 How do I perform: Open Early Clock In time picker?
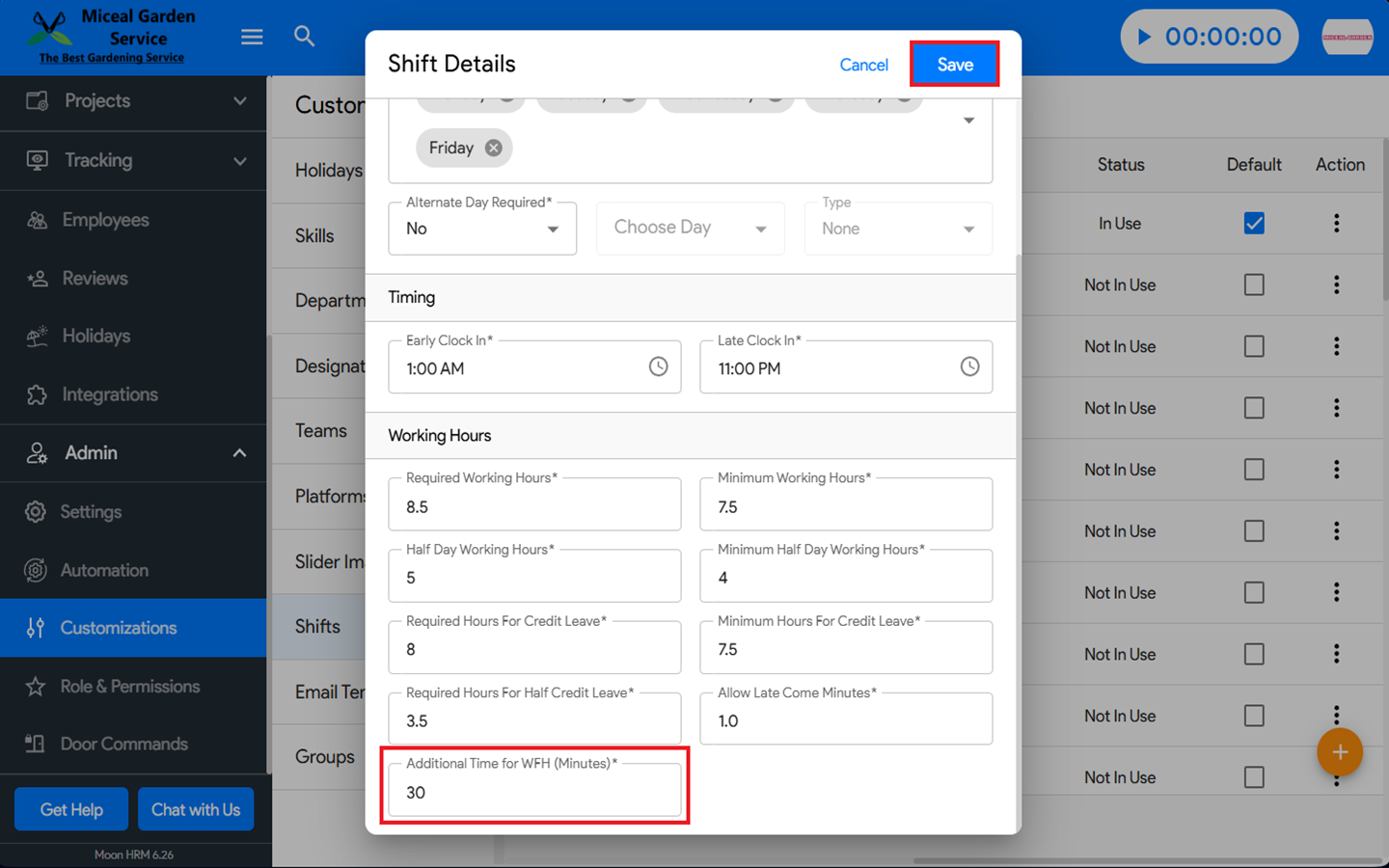[658, 366]
